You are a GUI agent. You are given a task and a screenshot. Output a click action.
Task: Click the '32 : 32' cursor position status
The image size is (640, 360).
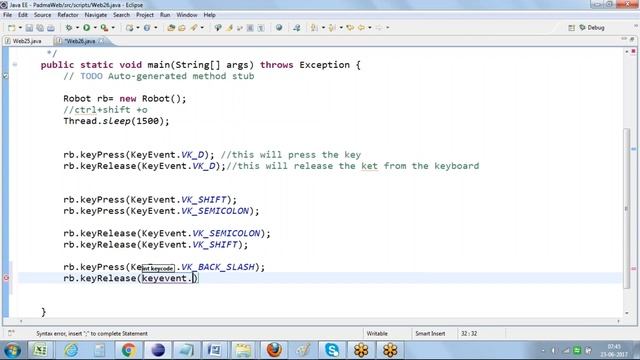469,333
